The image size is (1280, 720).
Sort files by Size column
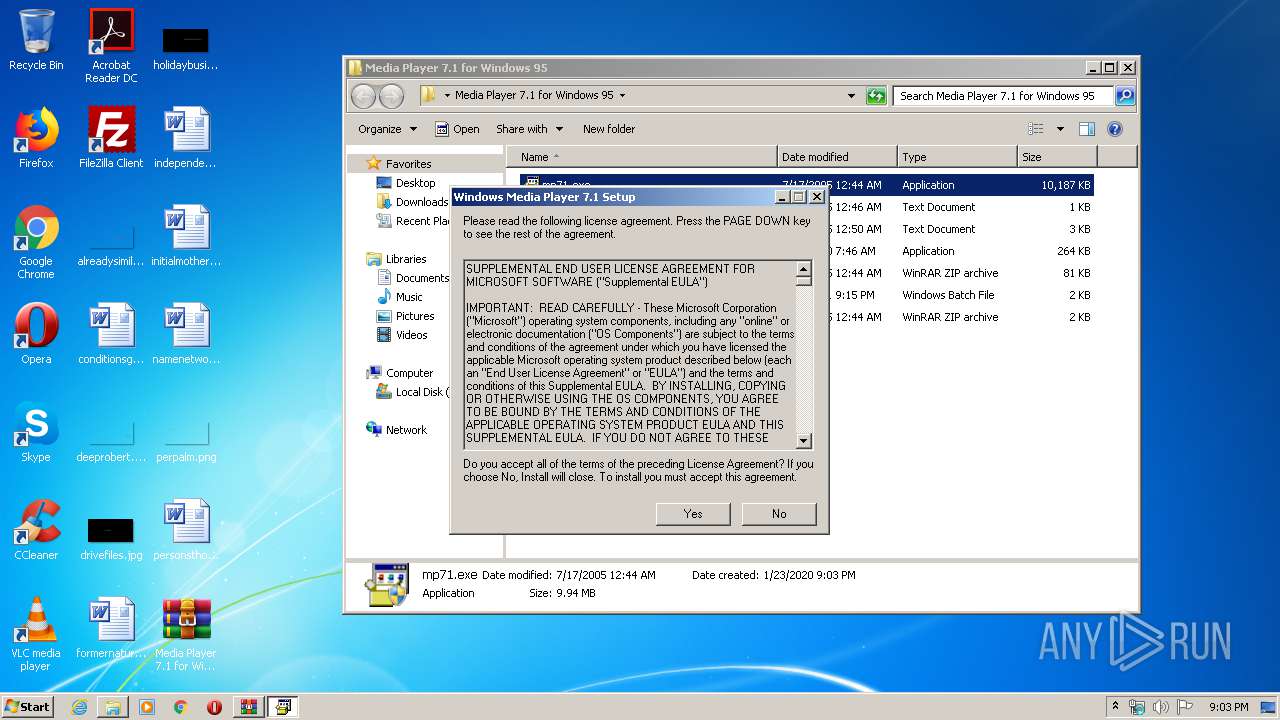[1057, 157]
